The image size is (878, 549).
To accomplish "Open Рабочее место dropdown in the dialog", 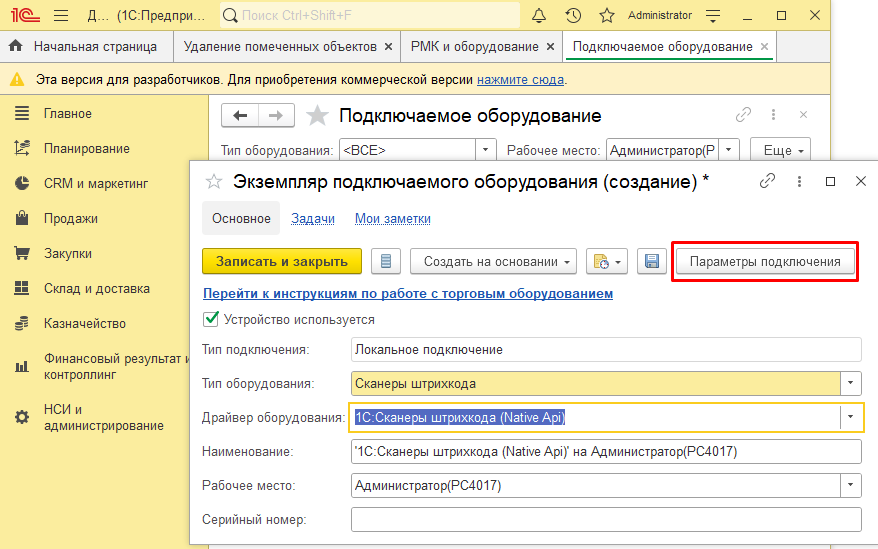I will (x=850, y=486).
